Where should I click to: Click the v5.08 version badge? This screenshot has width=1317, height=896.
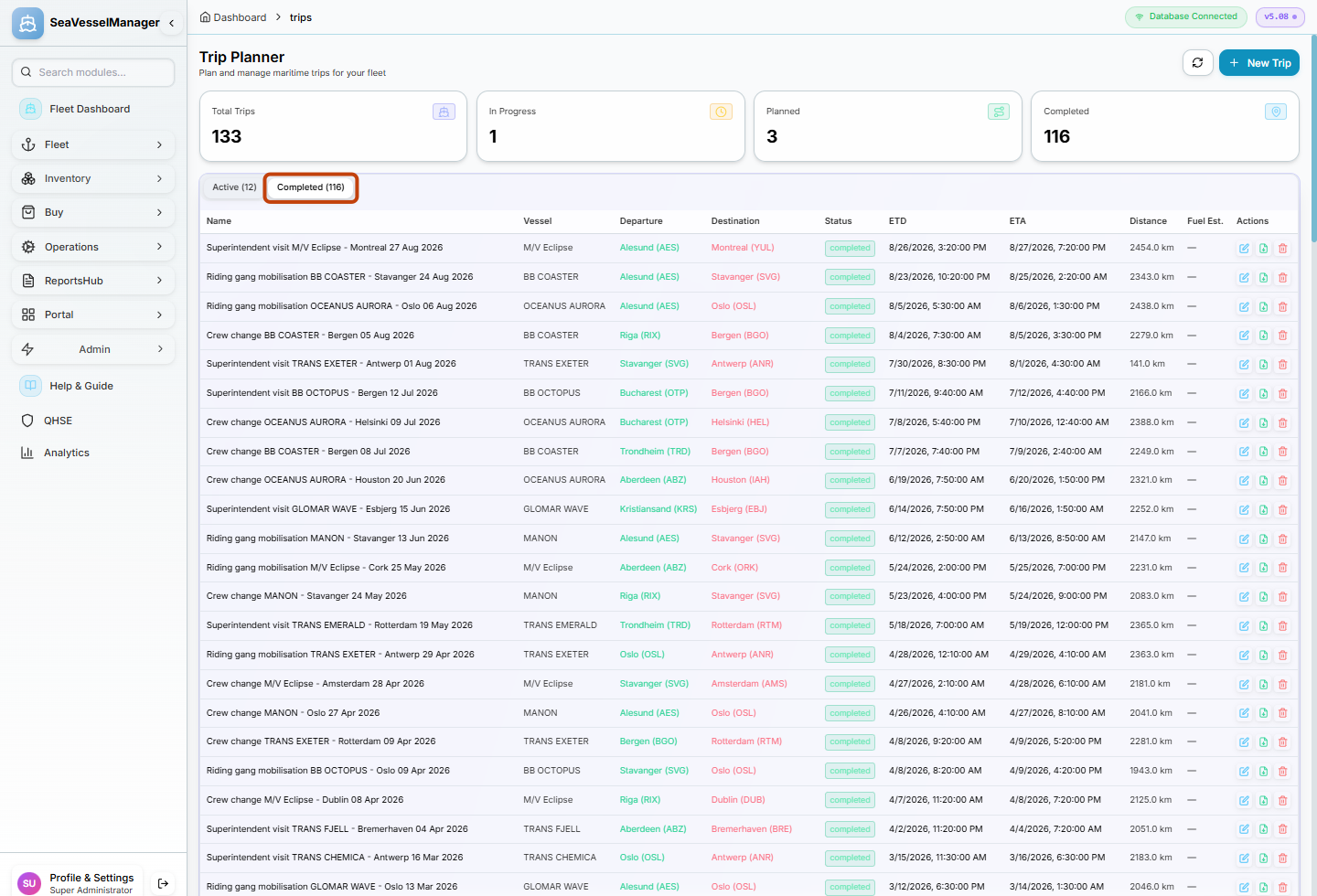(1280, 16)
